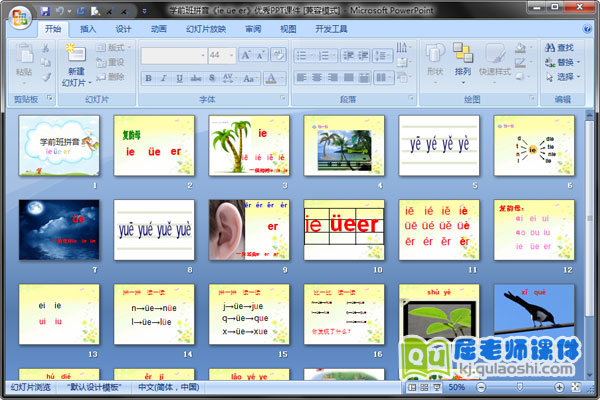Image resolution: width=600 pixels, height=400 pixels.
Task: Save the presentation from Quick Access toolbar
Action: (x=45, y=11)
